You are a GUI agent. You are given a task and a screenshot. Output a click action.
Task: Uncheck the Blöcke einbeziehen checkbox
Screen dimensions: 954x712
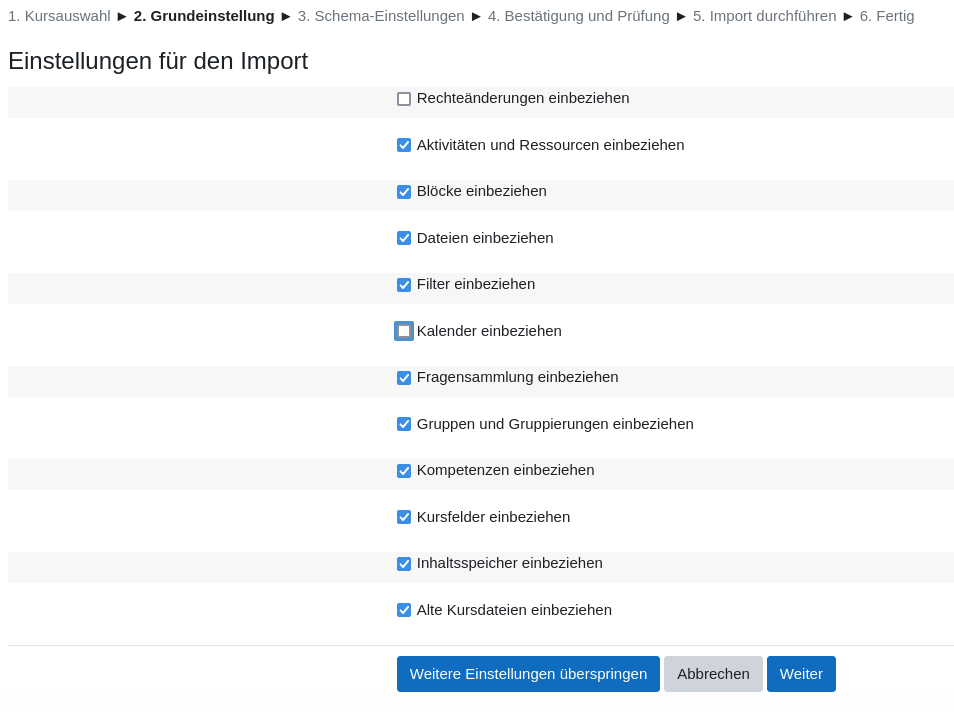coord(404,192)
